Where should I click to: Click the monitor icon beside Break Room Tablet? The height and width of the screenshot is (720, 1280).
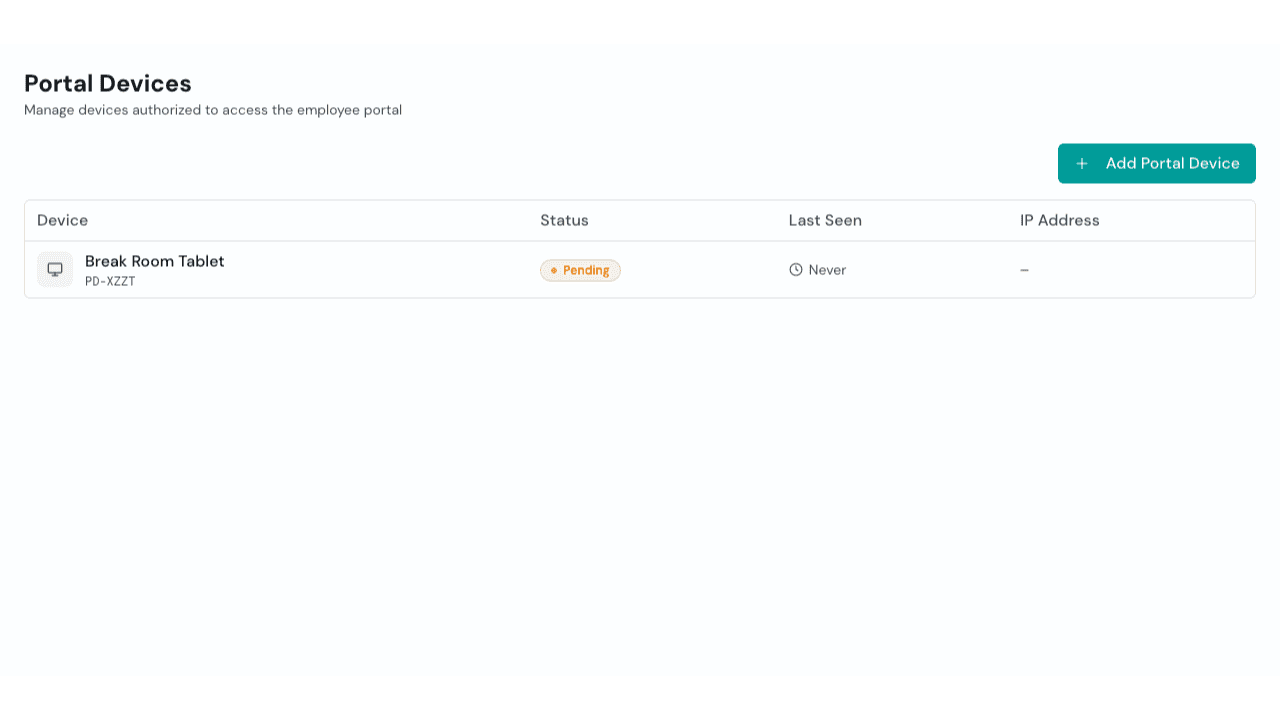pos(55,269)
